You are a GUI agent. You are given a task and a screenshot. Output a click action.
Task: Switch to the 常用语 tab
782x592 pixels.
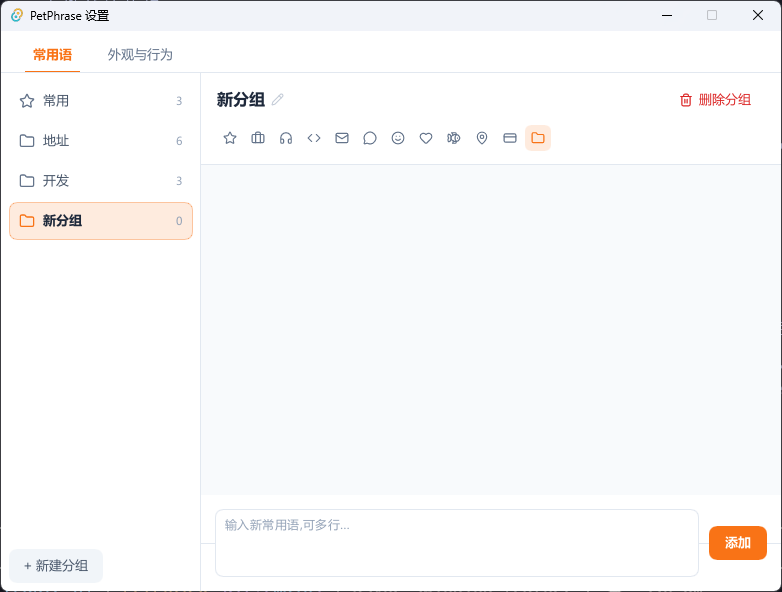[x=52, y=54]
